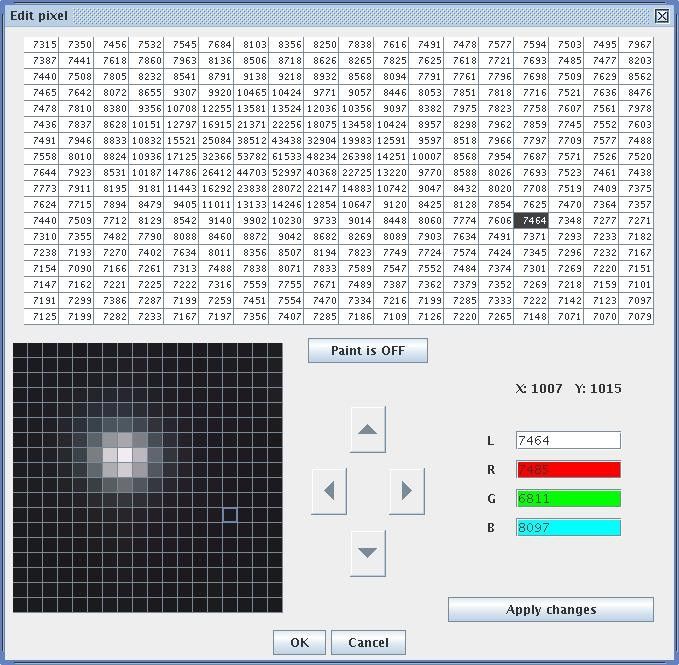Select table cell with value 7079
679x665 pixels.
pyautogui.click(x=636, y=316)
